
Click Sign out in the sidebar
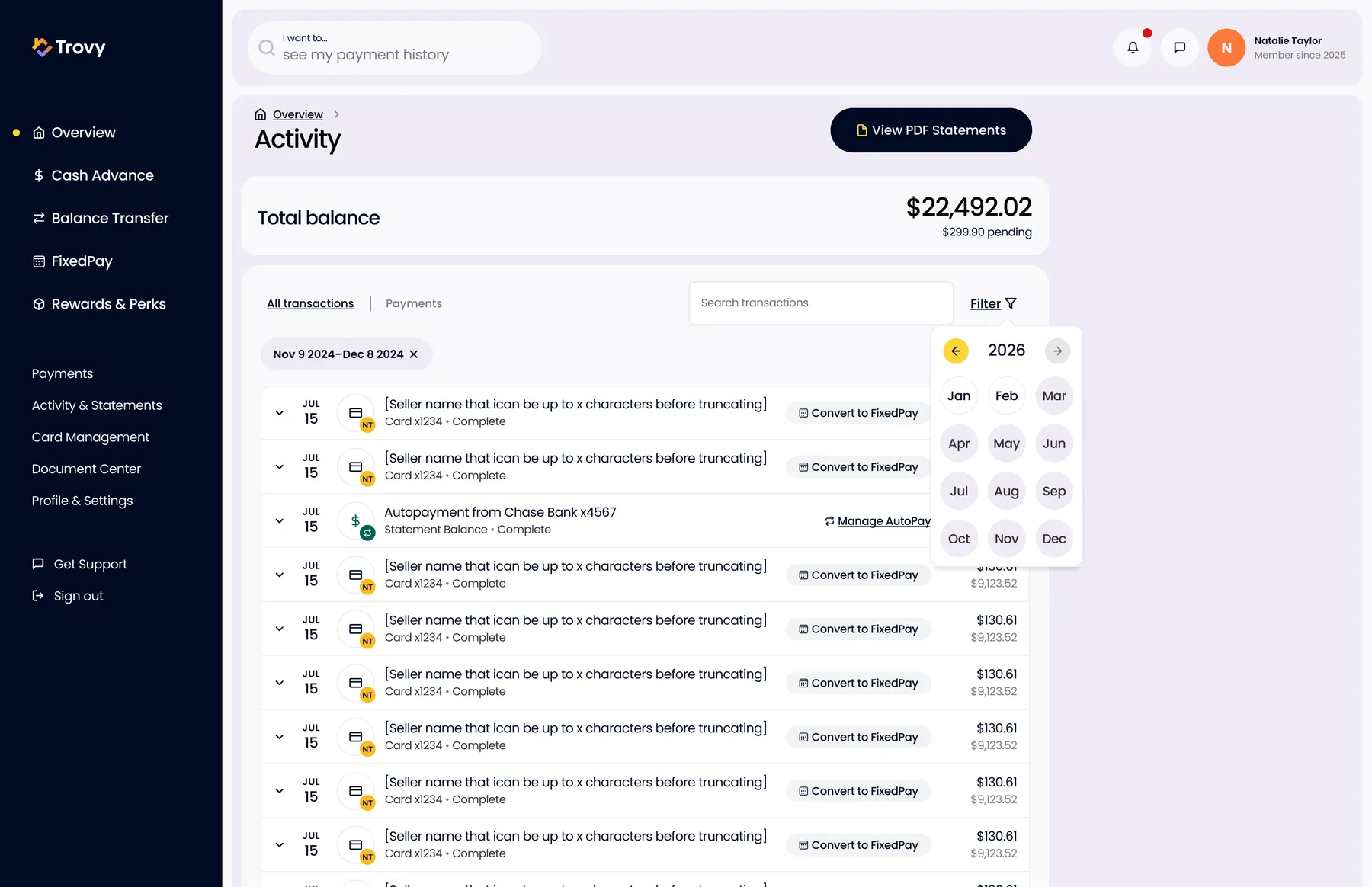[68, 596]
